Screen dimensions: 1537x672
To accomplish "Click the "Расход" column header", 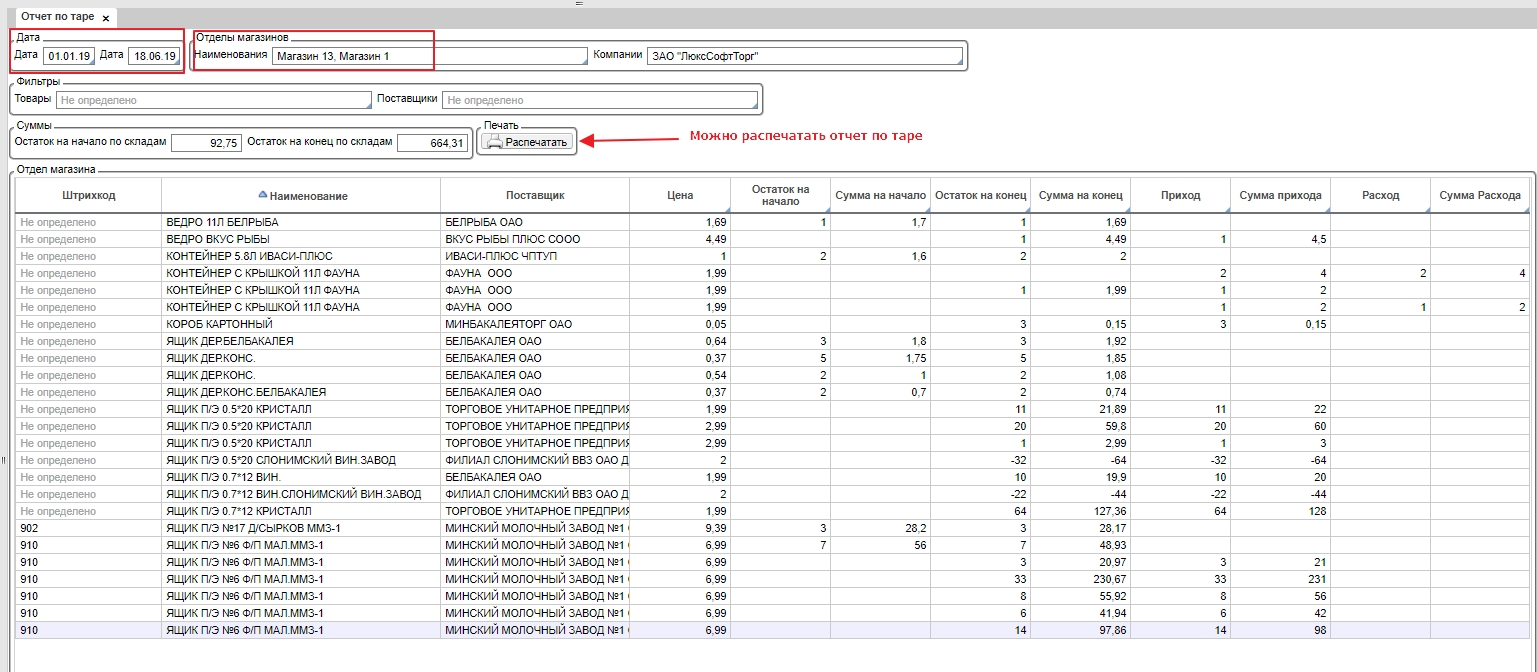I will click(x=1380, y=195).
